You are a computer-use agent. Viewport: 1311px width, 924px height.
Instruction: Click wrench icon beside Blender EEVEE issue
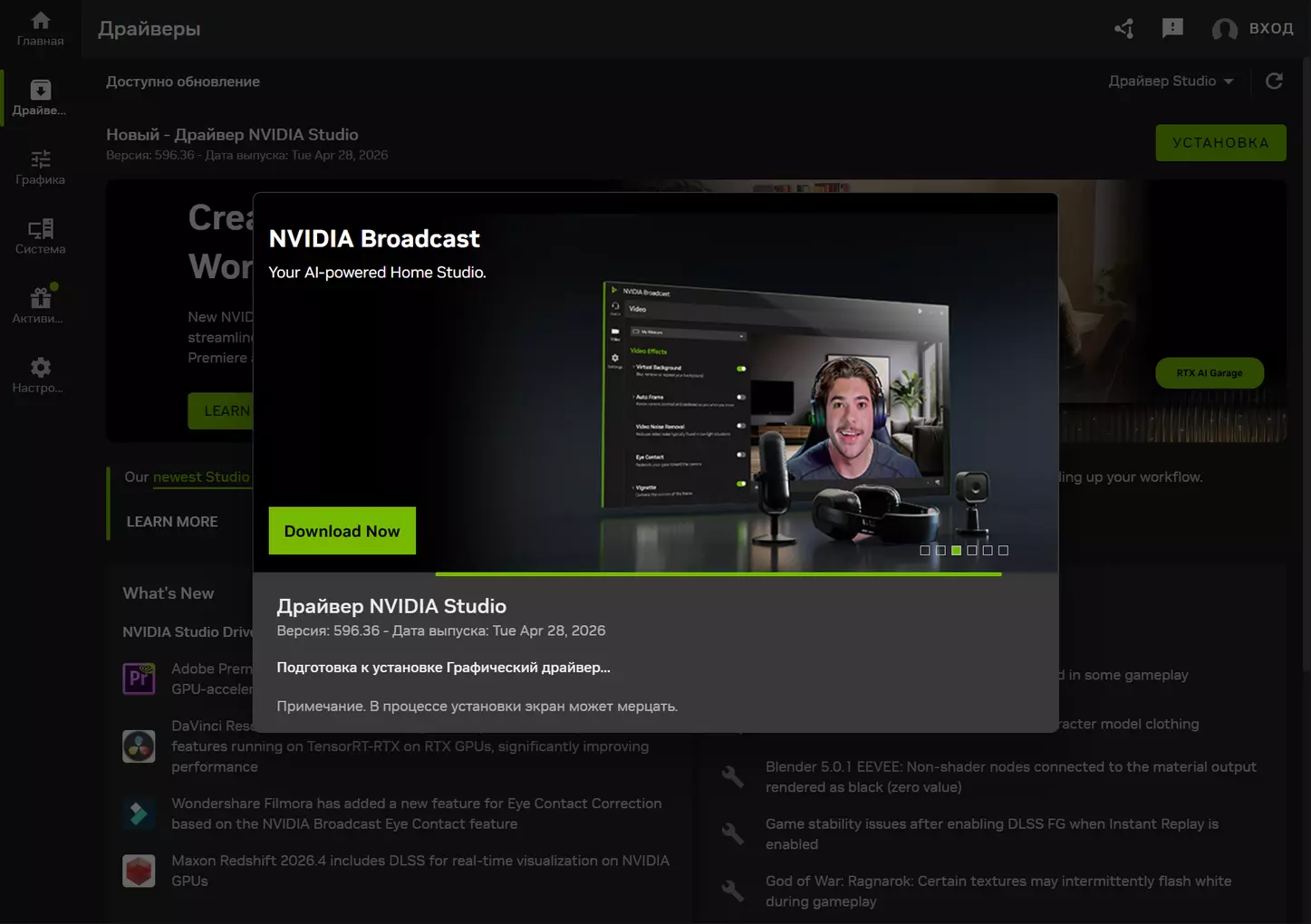[x=732, y=776]
